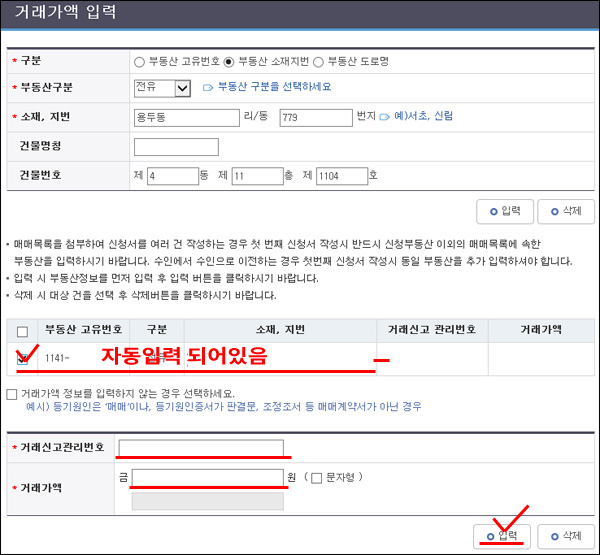Click the gray disabled field below 거래가액
The height and width of the screenshot is (555, 600).
tap(208, 501)
